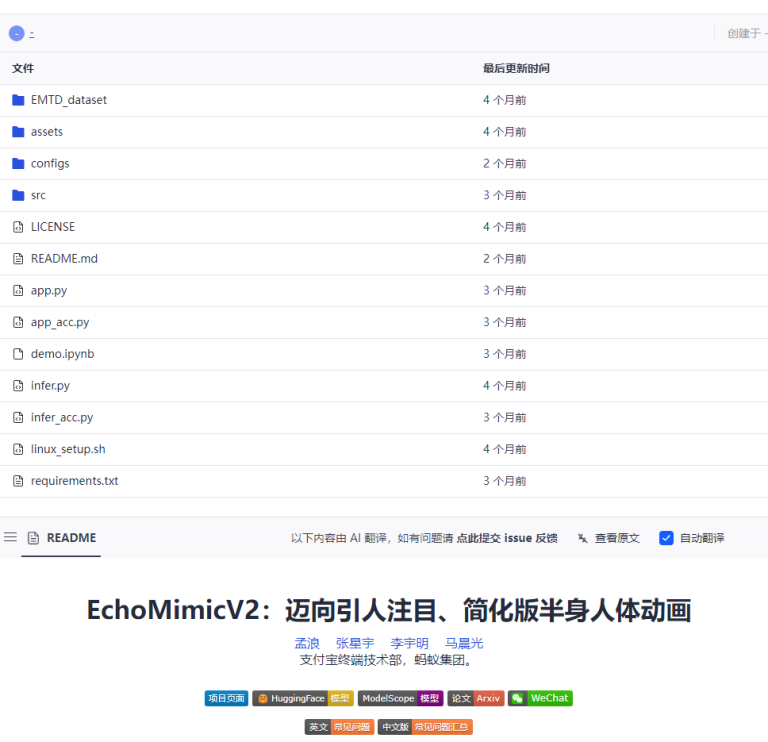Open the README outline hamburger icon
This screenshot has width=768, height=742.
tap(10, 537)
